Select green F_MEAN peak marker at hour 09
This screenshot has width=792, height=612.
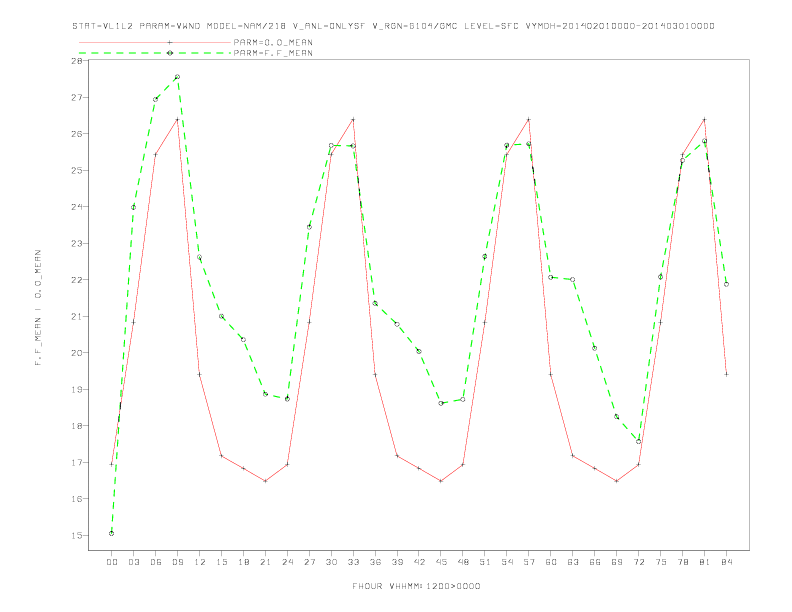177,77
